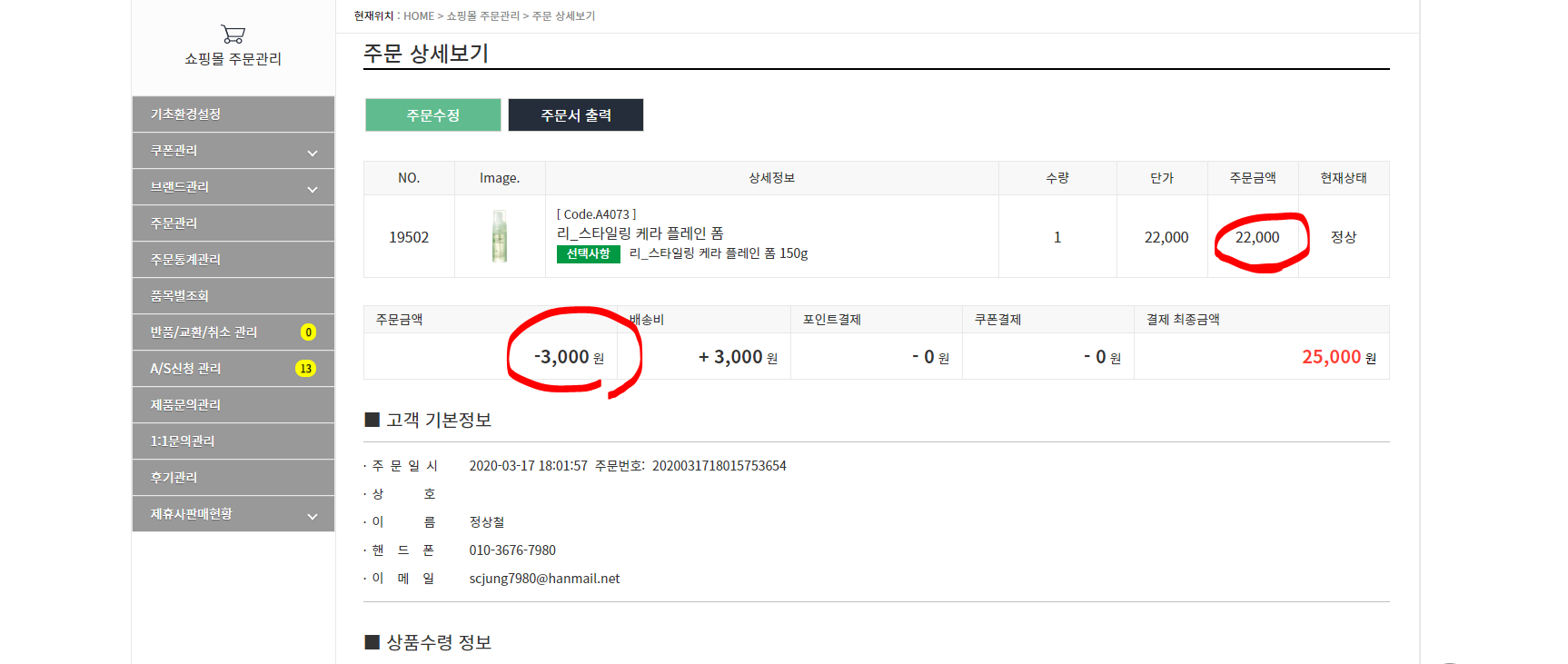1568x664 pixels.
Task: Open 1:1문의관리 in the sidebar
Action: point(233,441)
